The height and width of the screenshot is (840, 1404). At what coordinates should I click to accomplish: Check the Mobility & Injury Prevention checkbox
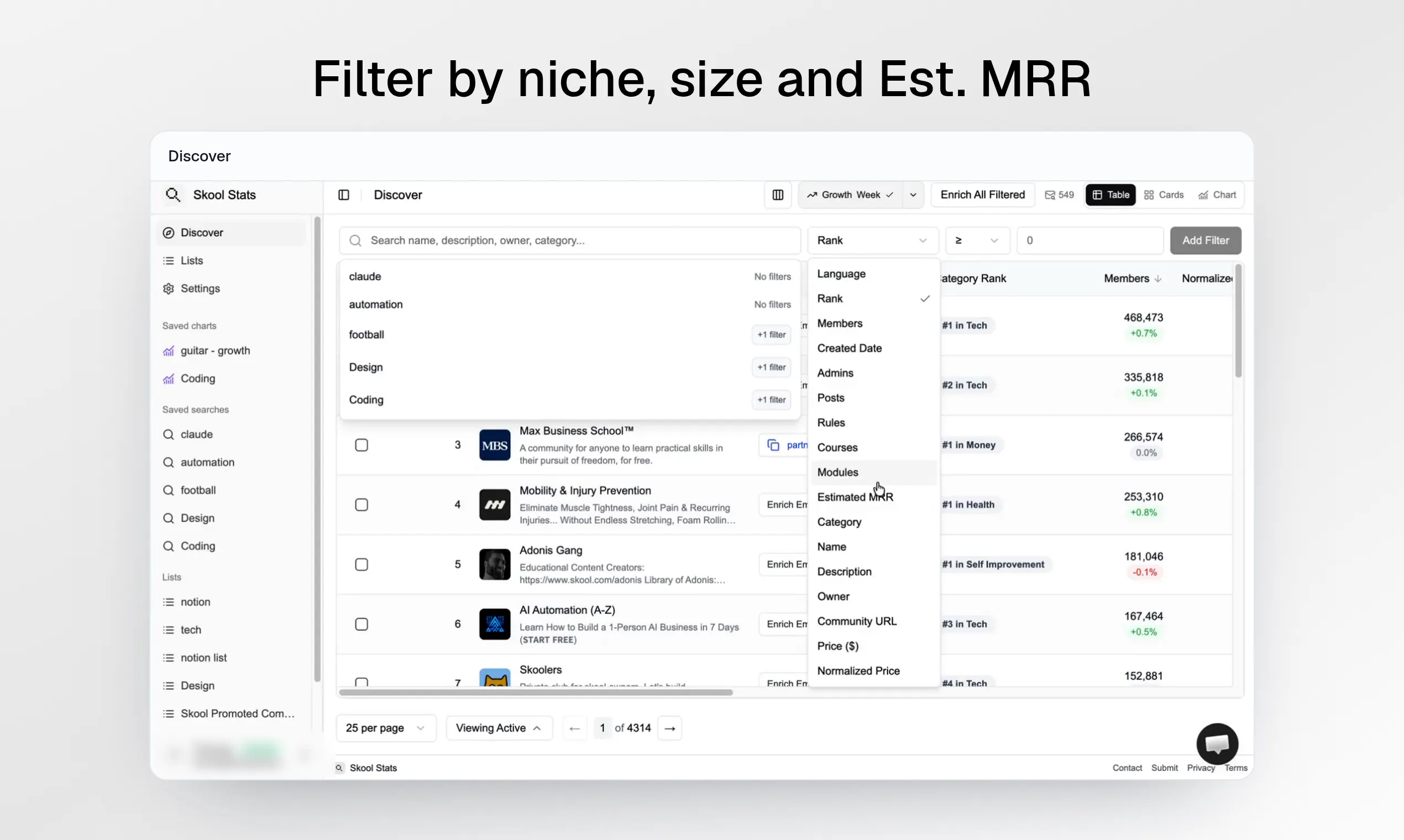tap(361, 505)
